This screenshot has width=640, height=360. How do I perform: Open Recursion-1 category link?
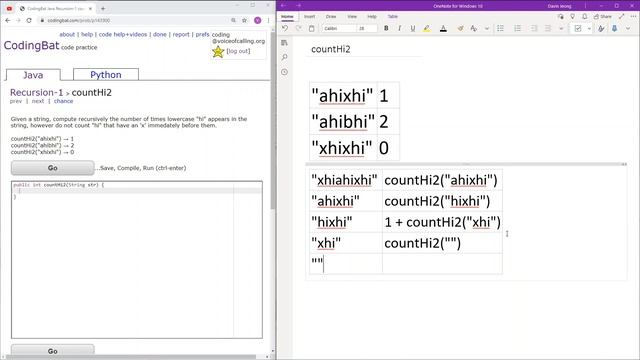pos(37,92)
